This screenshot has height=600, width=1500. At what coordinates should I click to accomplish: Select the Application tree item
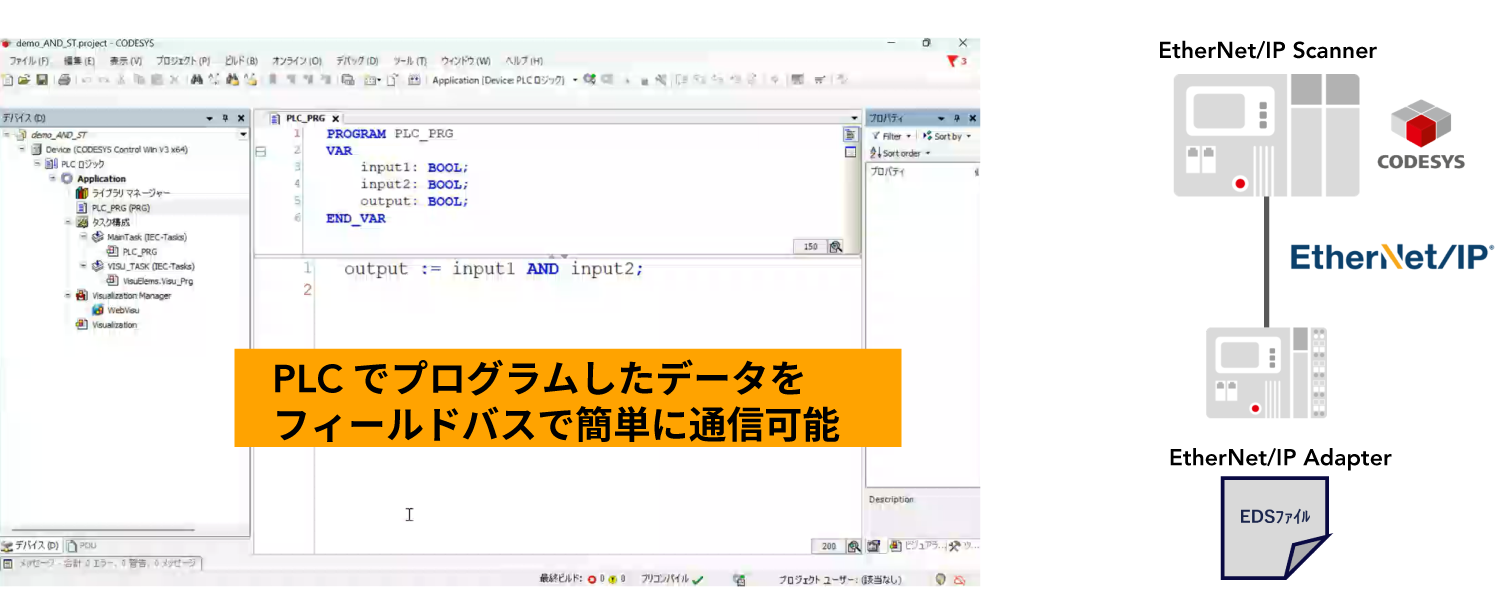point(101,178)
